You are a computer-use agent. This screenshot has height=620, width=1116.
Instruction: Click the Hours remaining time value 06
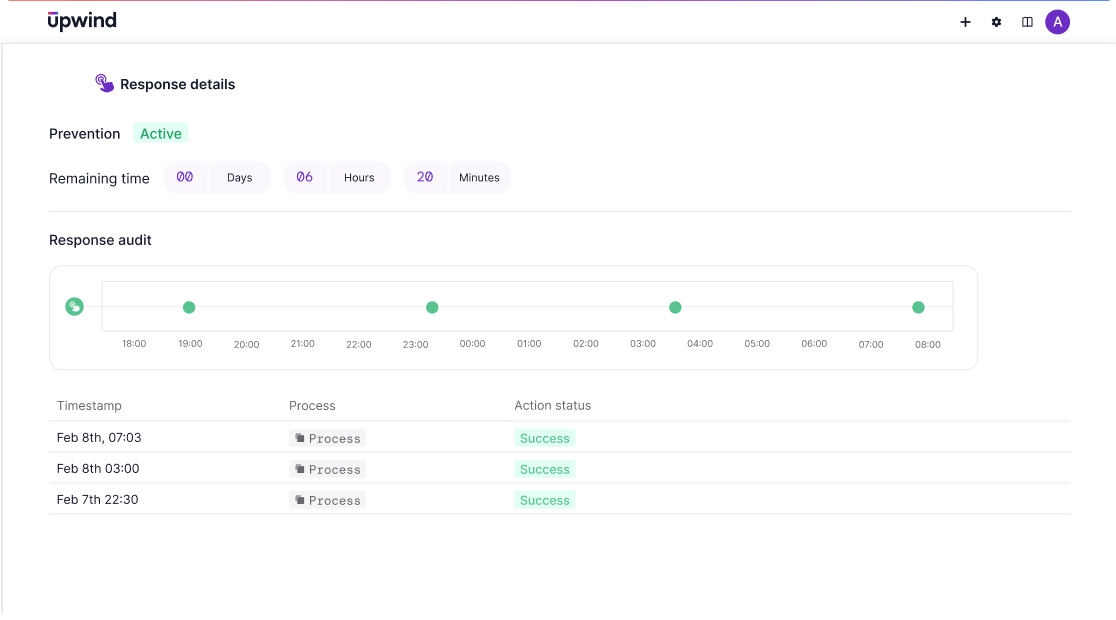coord(306,177)
